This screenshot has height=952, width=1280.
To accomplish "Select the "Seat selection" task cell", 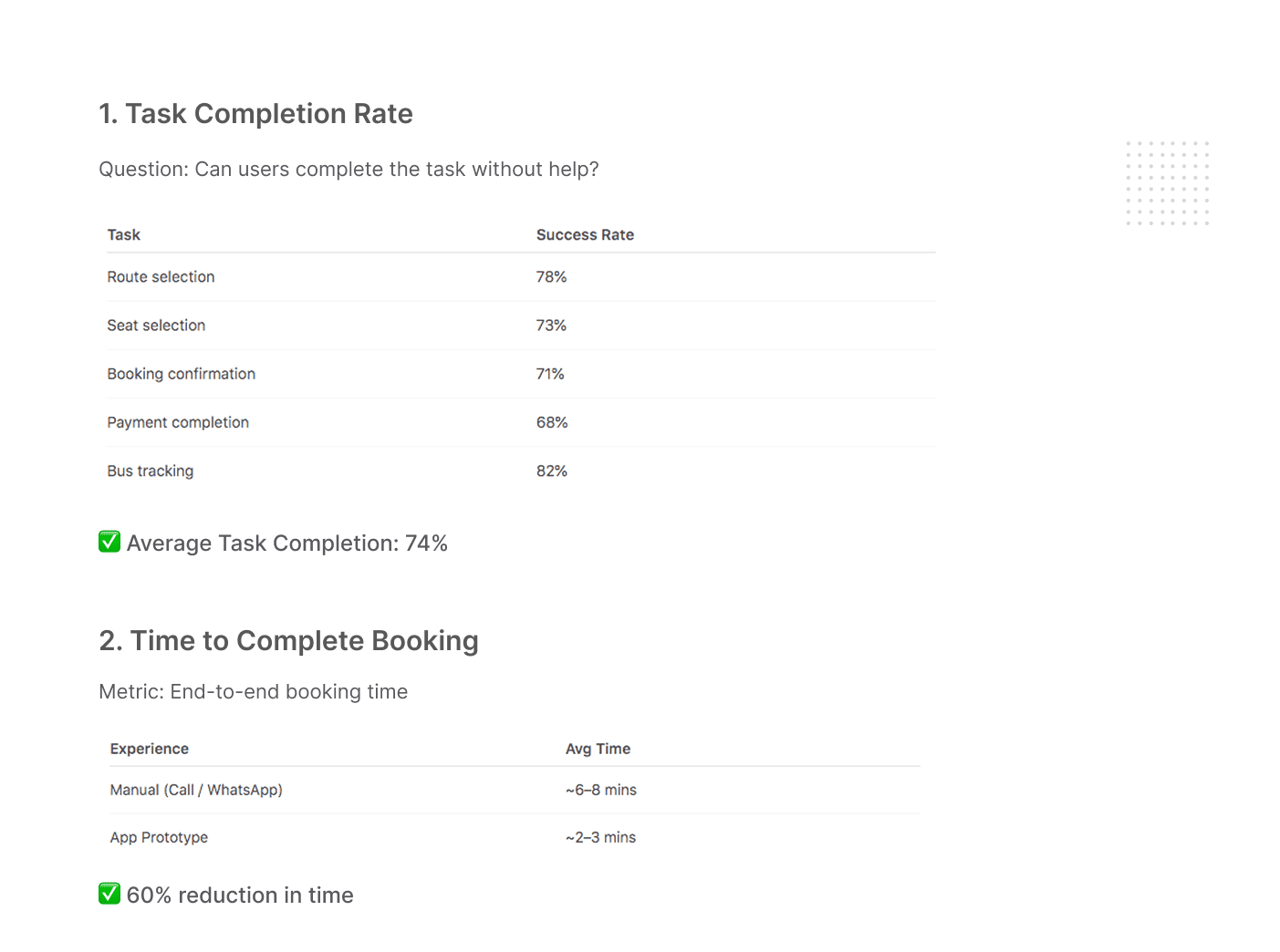I will 156,326.
